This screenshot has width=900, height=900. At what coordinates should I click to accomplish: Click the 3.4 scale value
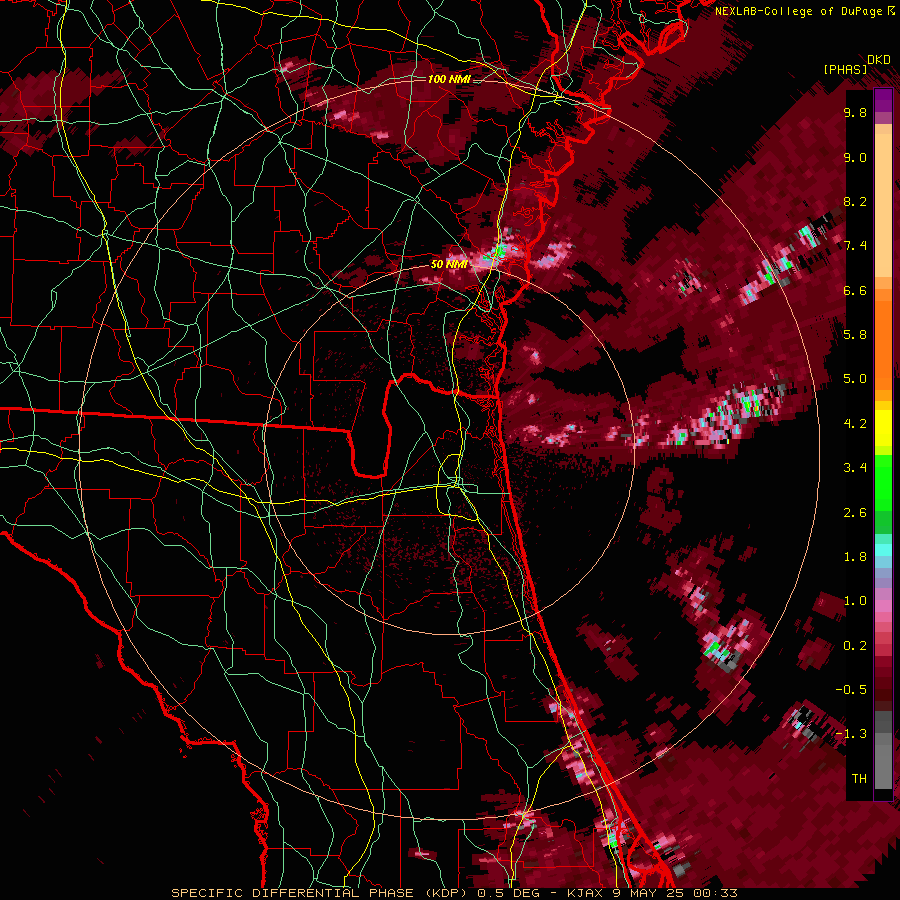click(855, 468)
